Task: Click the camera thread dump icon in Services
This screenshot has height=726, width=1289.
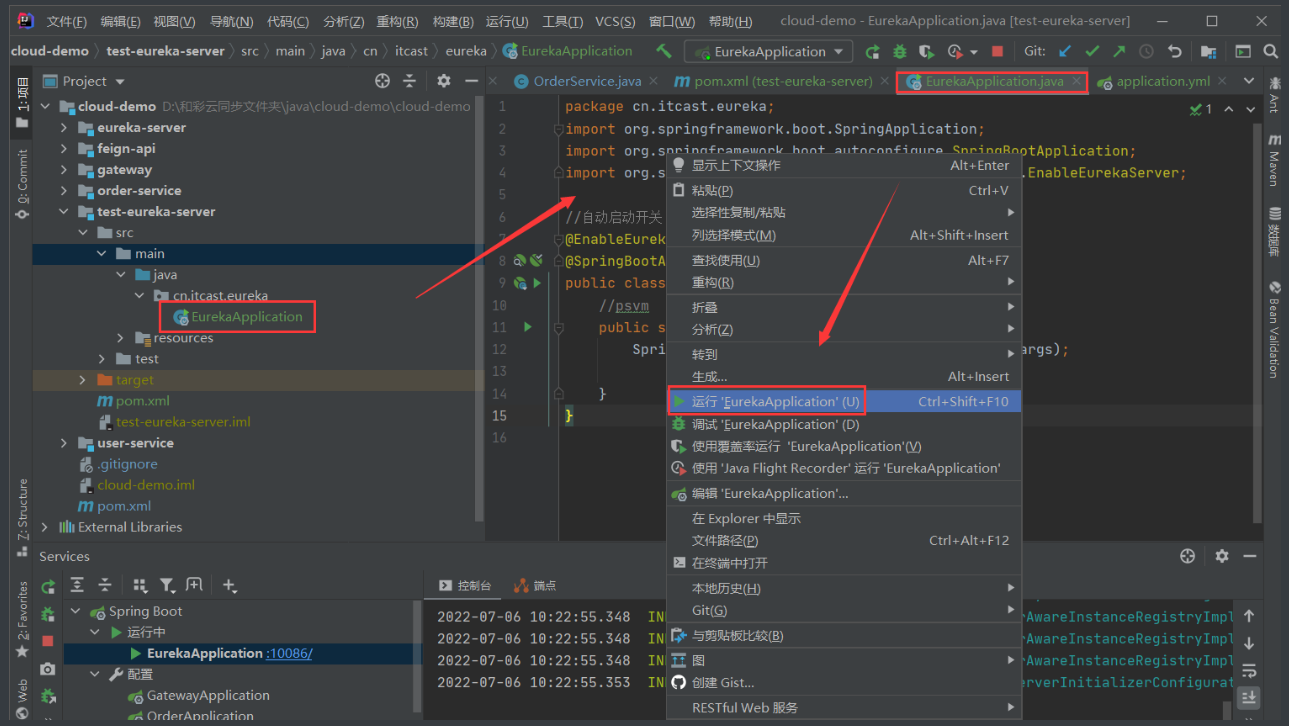Action: (x=47, y=668)
